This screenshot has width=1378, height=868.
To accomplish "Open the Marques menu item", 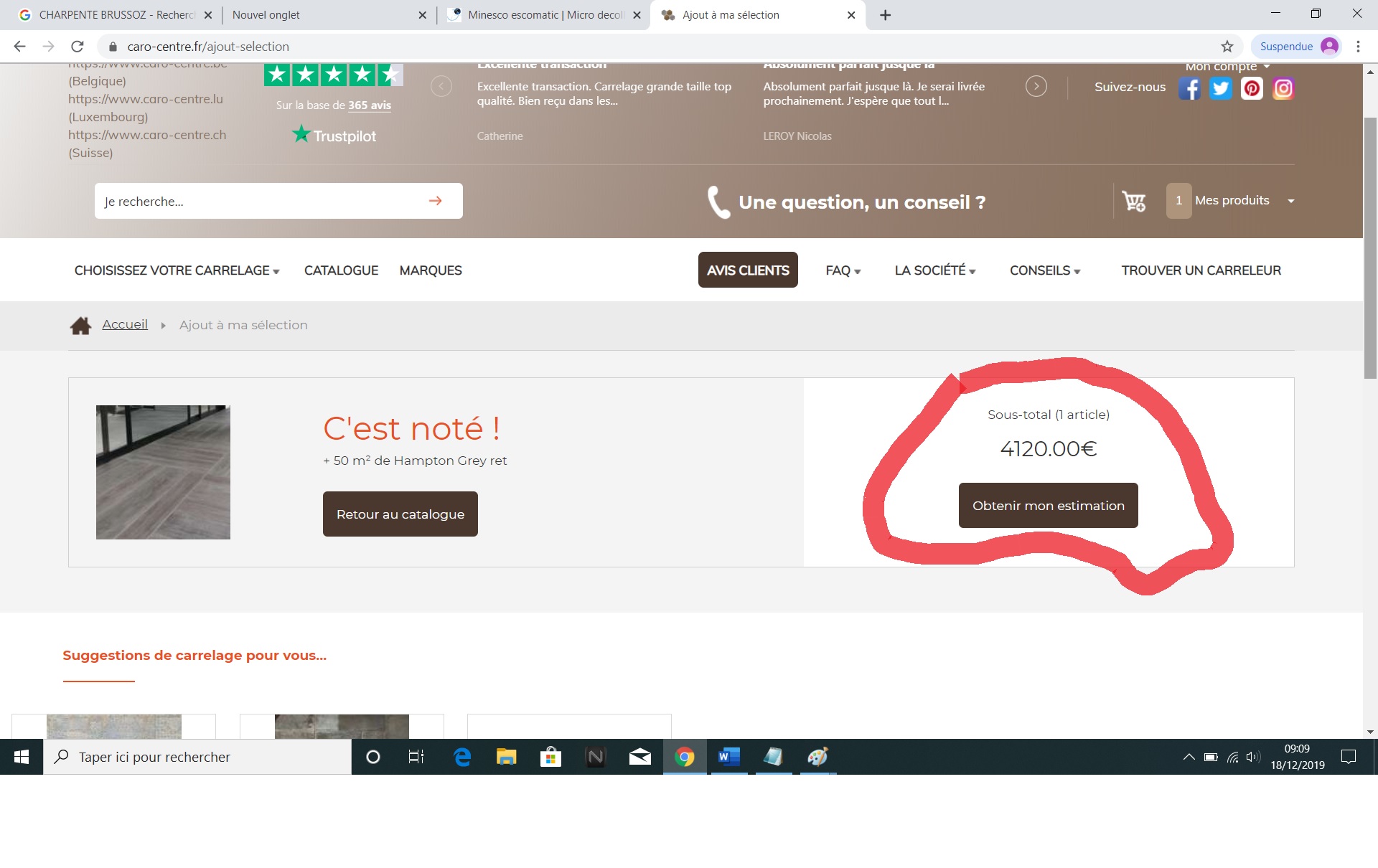I will (x=431, y=270).
